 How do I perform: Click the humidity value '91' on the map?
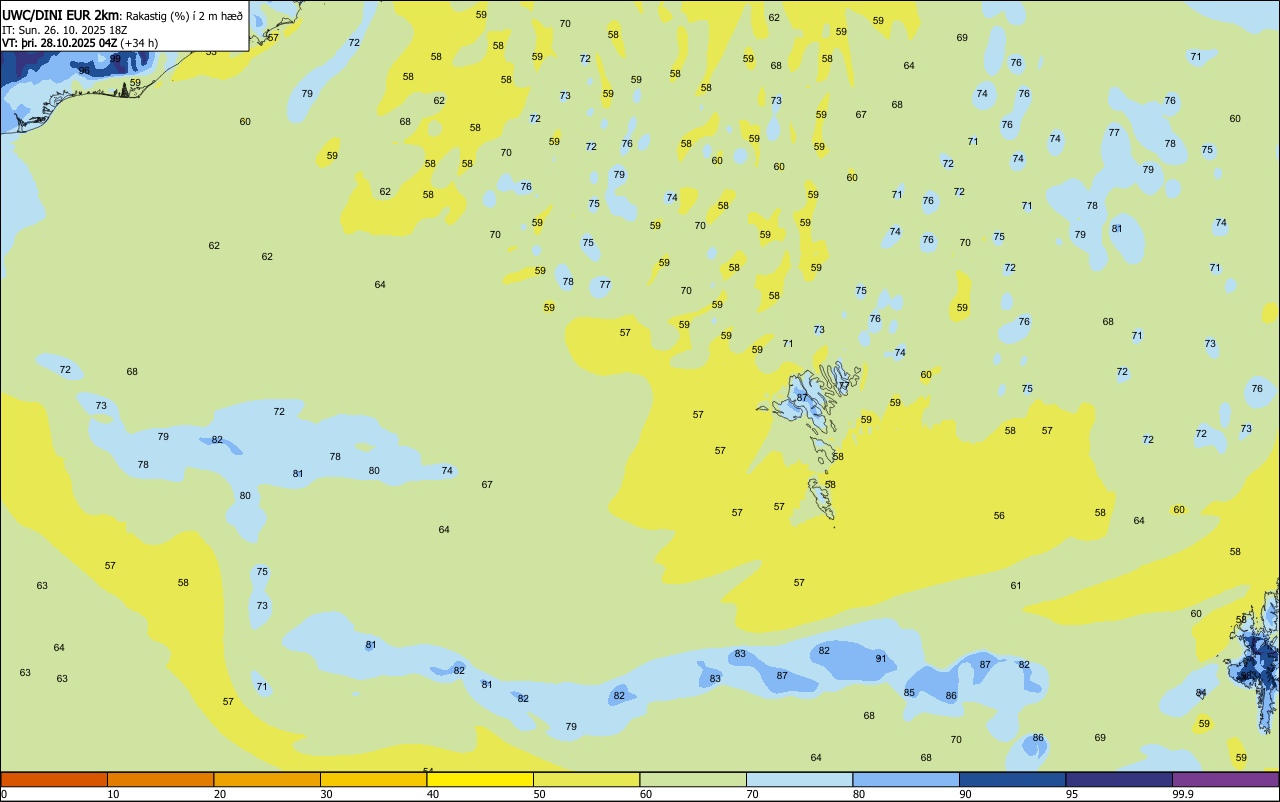tap(881, 658)
